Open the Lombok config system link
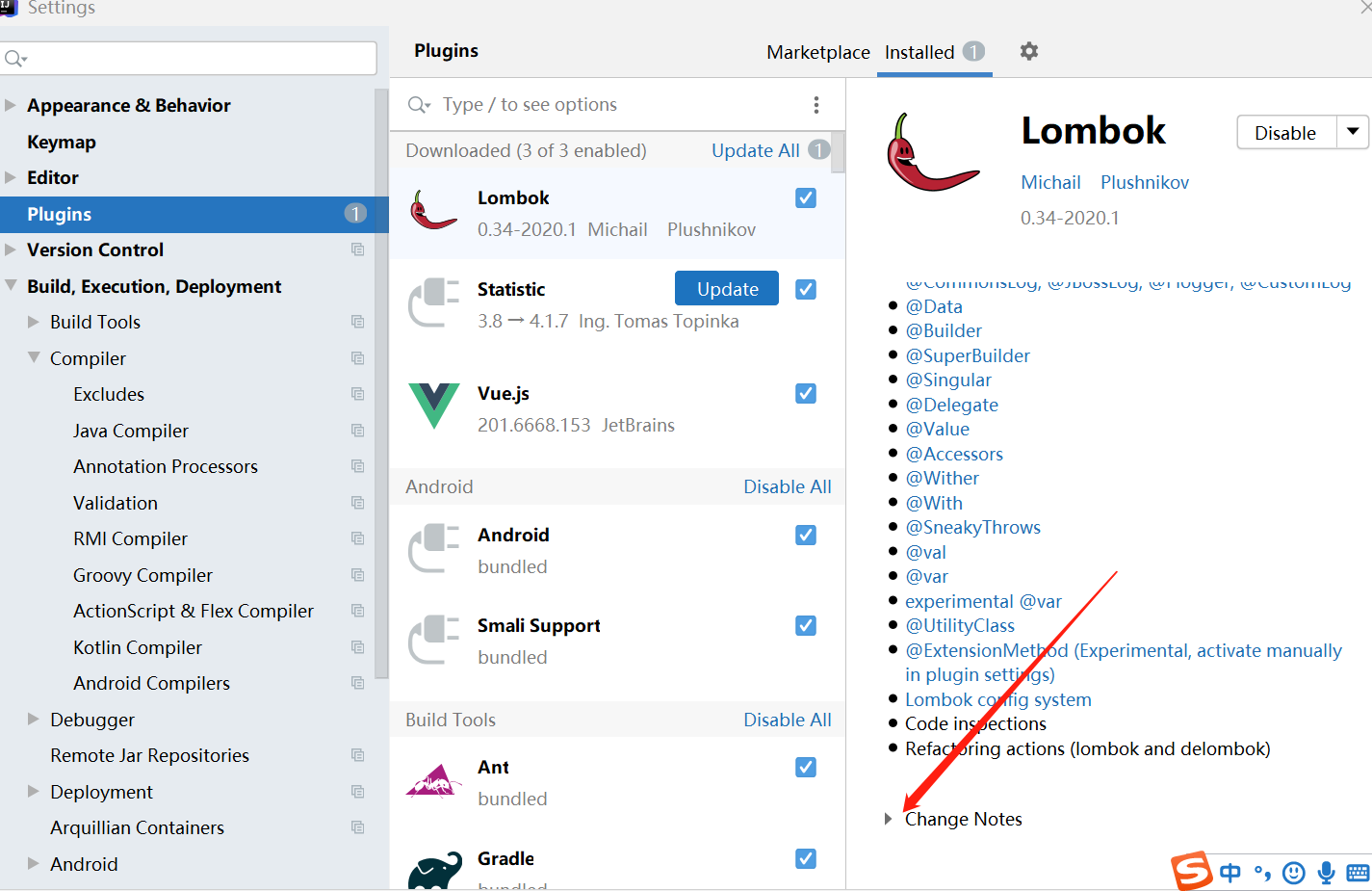 pyautogui.click(x=998, y=699)
